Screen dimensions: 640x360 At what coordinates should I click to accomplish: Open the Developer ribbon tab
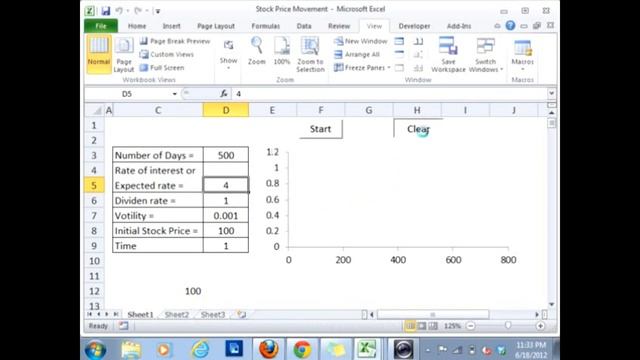(x=414, y=26)
